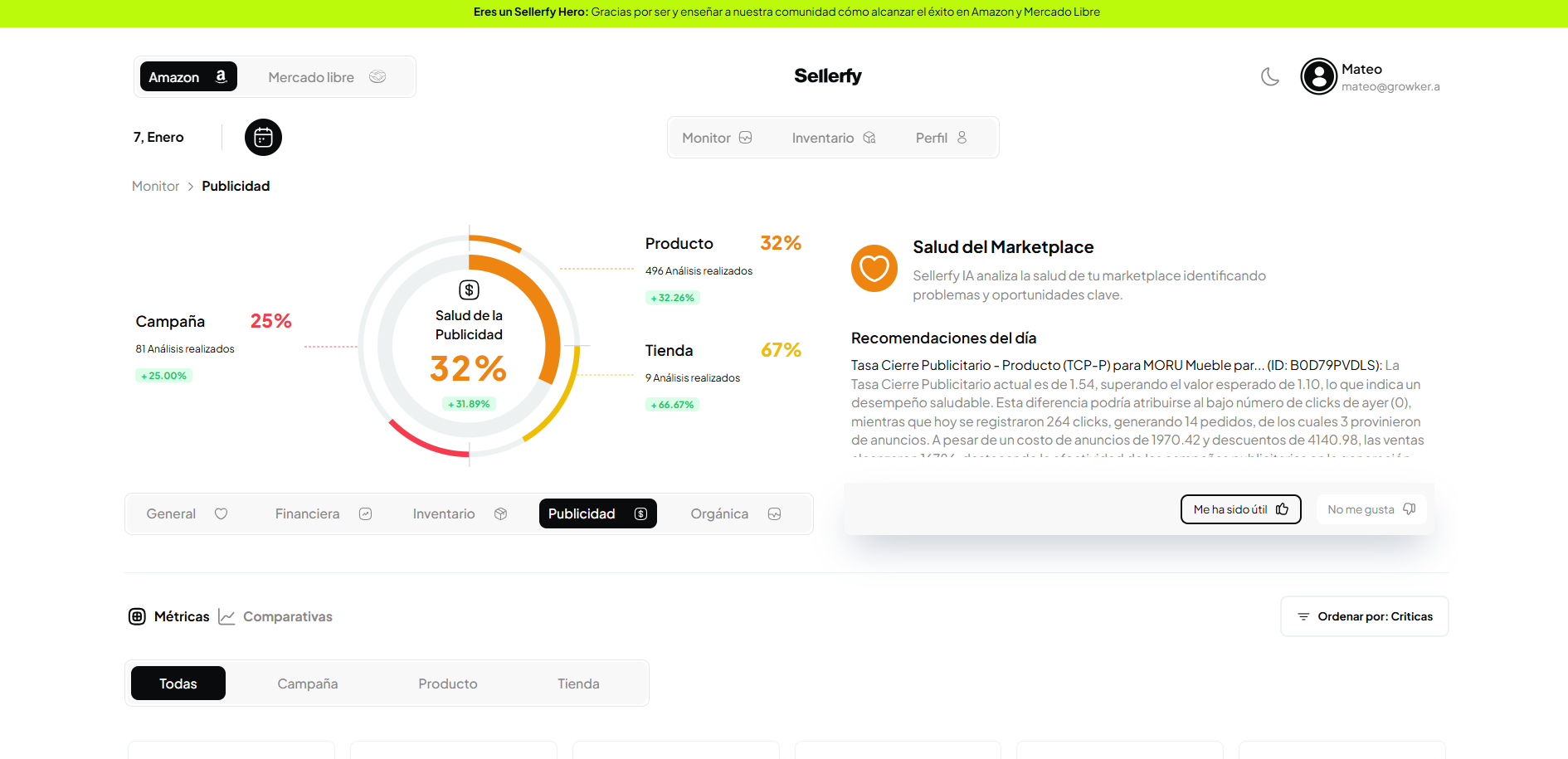
Task: Click the +25.00% Campaña badge
Action: point(163,376)
